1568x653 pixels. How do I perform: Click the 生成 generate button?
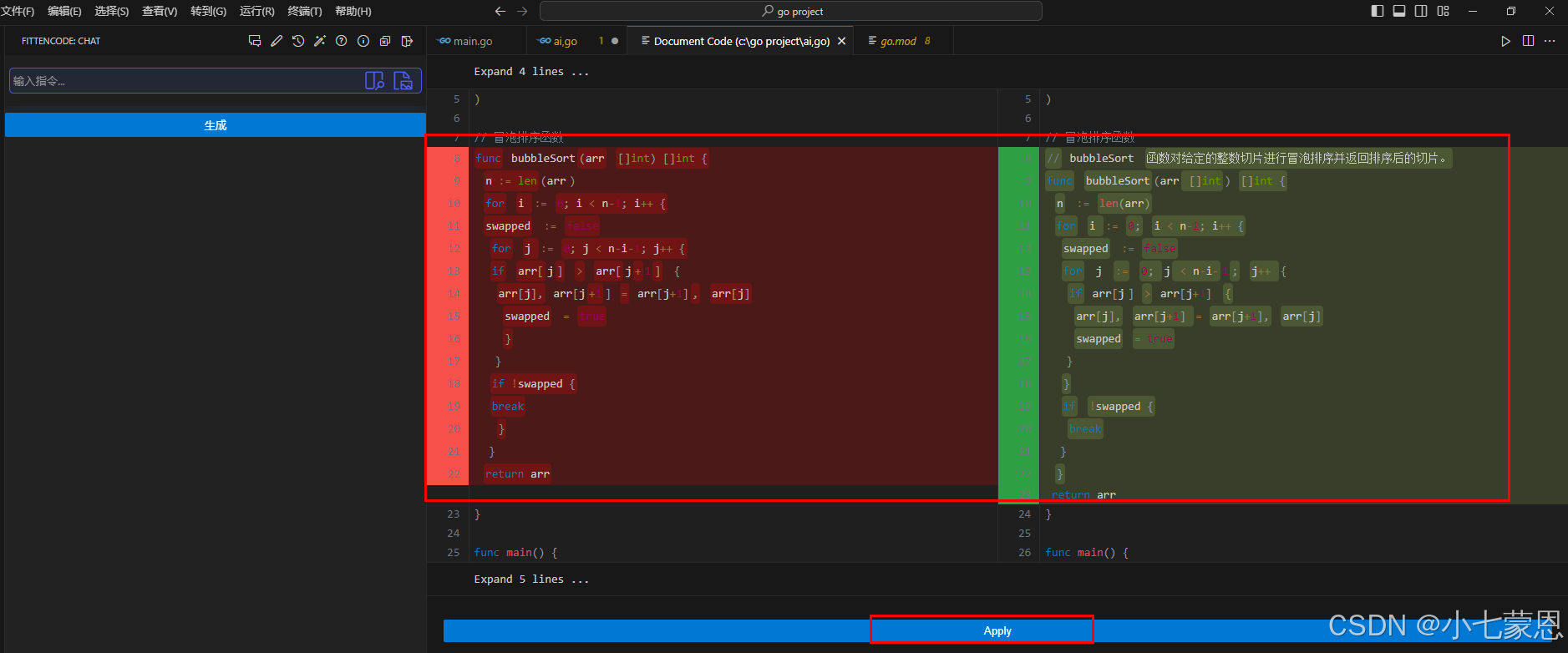tap(216, 125)
